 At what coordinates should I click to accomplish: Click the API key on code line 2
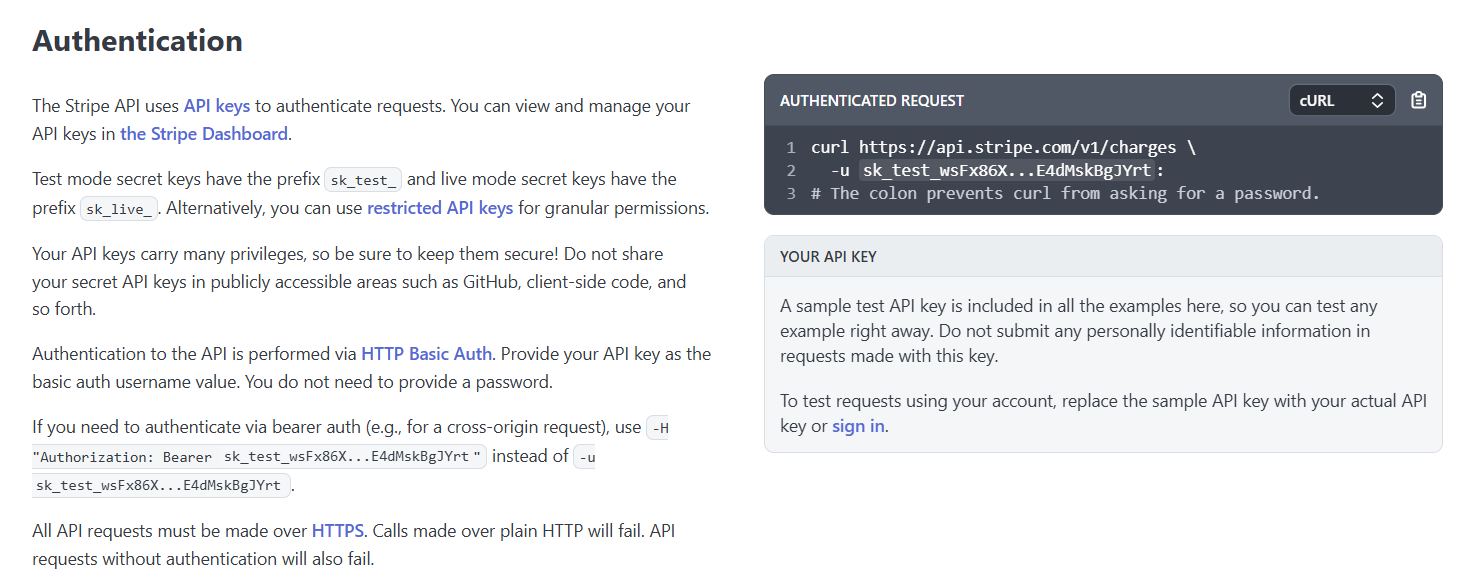pos(1007,170)
